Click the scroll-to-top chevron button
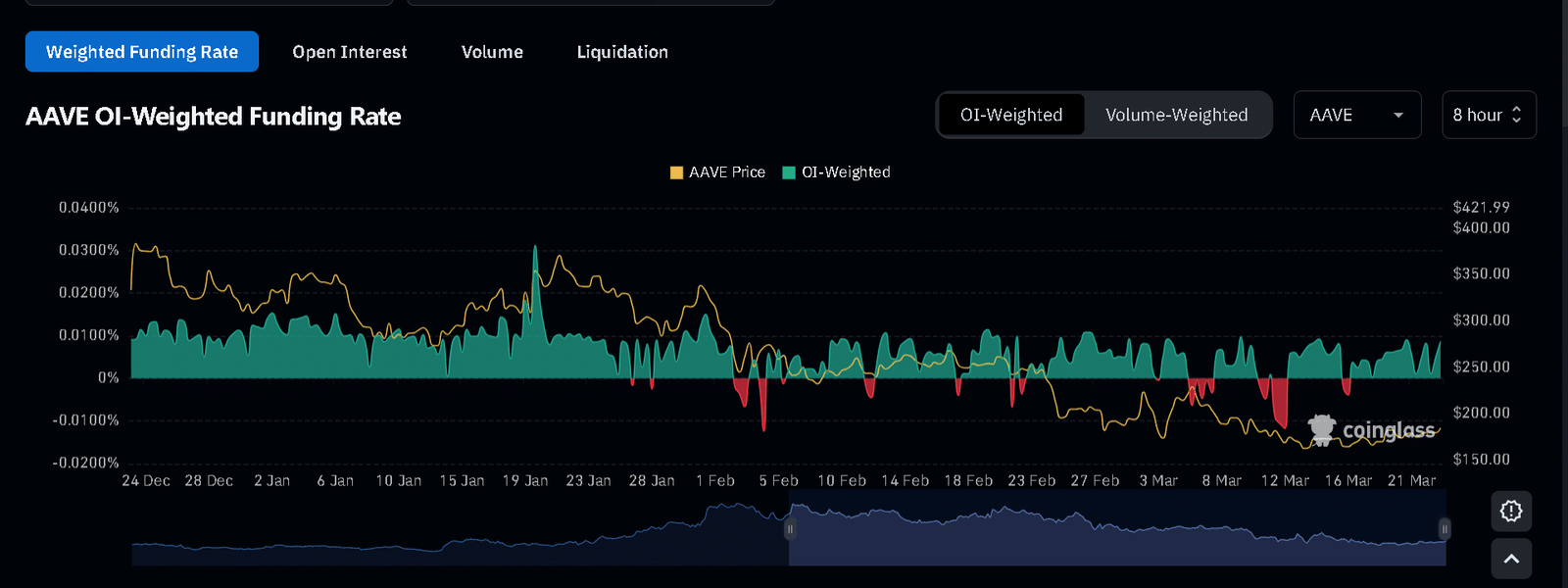The height and width of the screenshot is (588, 1568). 1510,559
